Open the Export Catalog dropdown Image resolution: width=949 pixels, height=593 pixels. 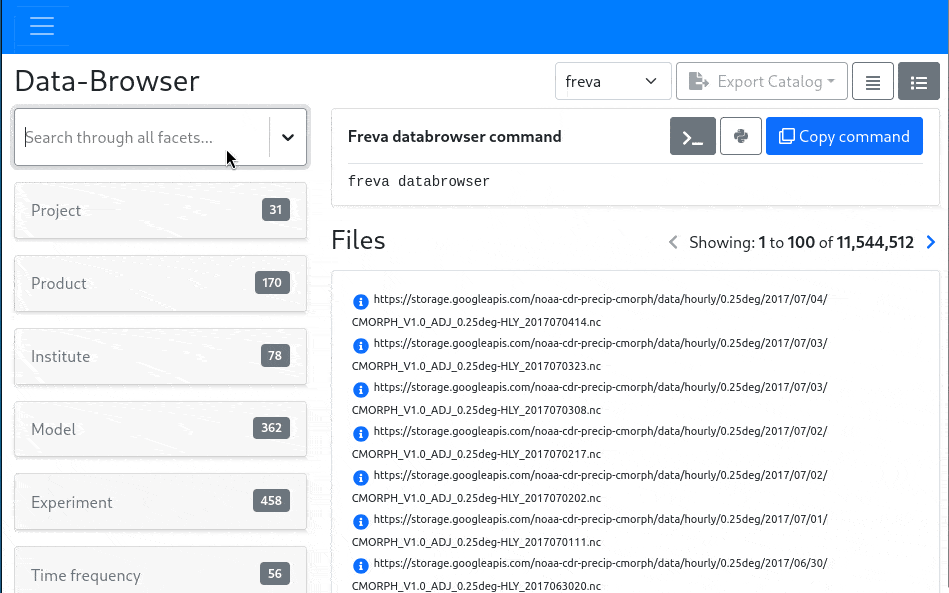pyautogui.click(x=761, y=81)
